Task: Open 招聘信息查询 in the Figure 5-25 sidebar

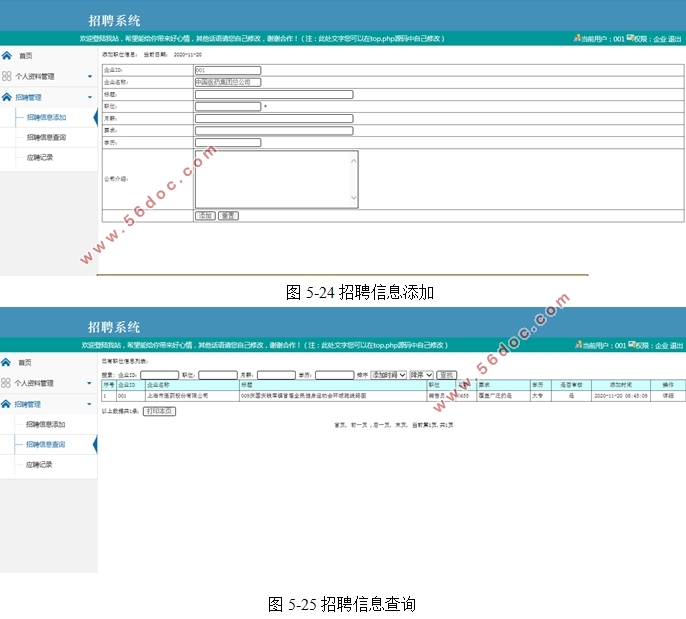Action: (46, 444)
